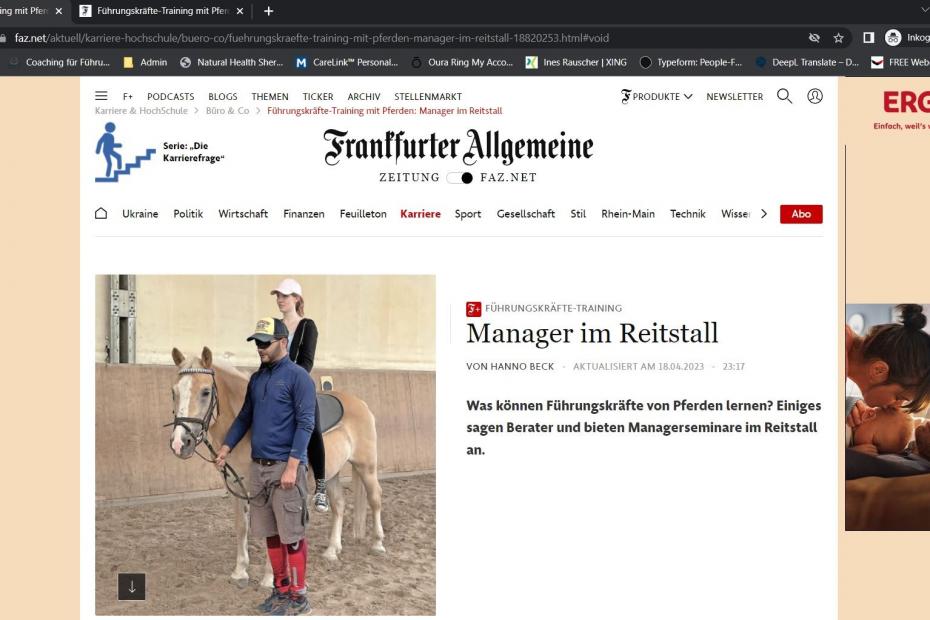Image resolution: width=930 pixels, height=620 pixels.
Task: Click the incognito profile icon
Action: point(893,38)
